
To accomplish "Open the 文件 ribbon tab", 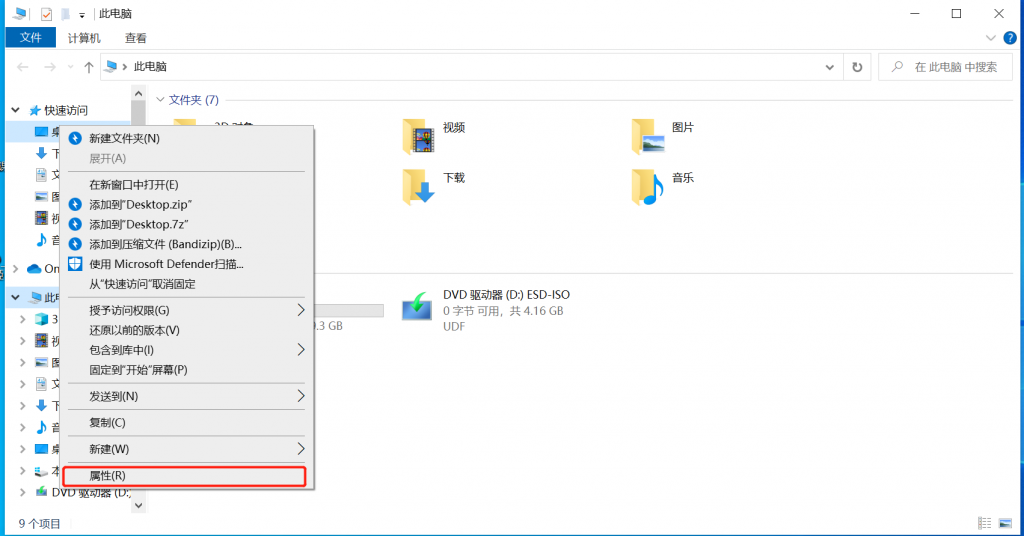I will [30, 38].
